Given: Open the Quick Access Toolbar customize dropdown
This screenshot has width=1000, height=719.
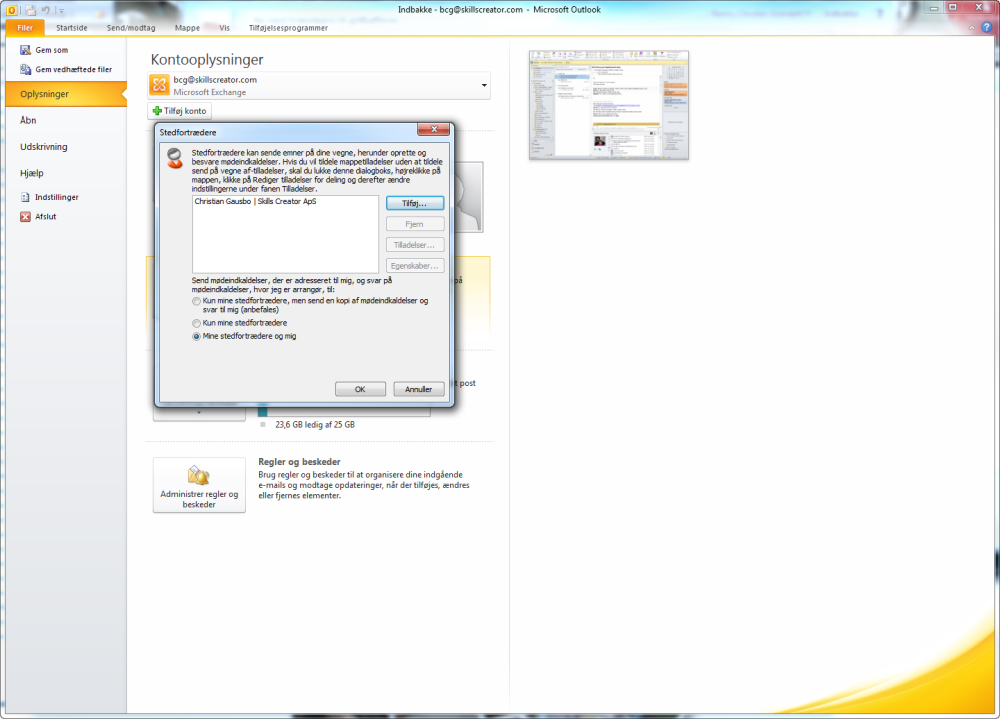Looking at the screenshot, I should pos(61,10).
